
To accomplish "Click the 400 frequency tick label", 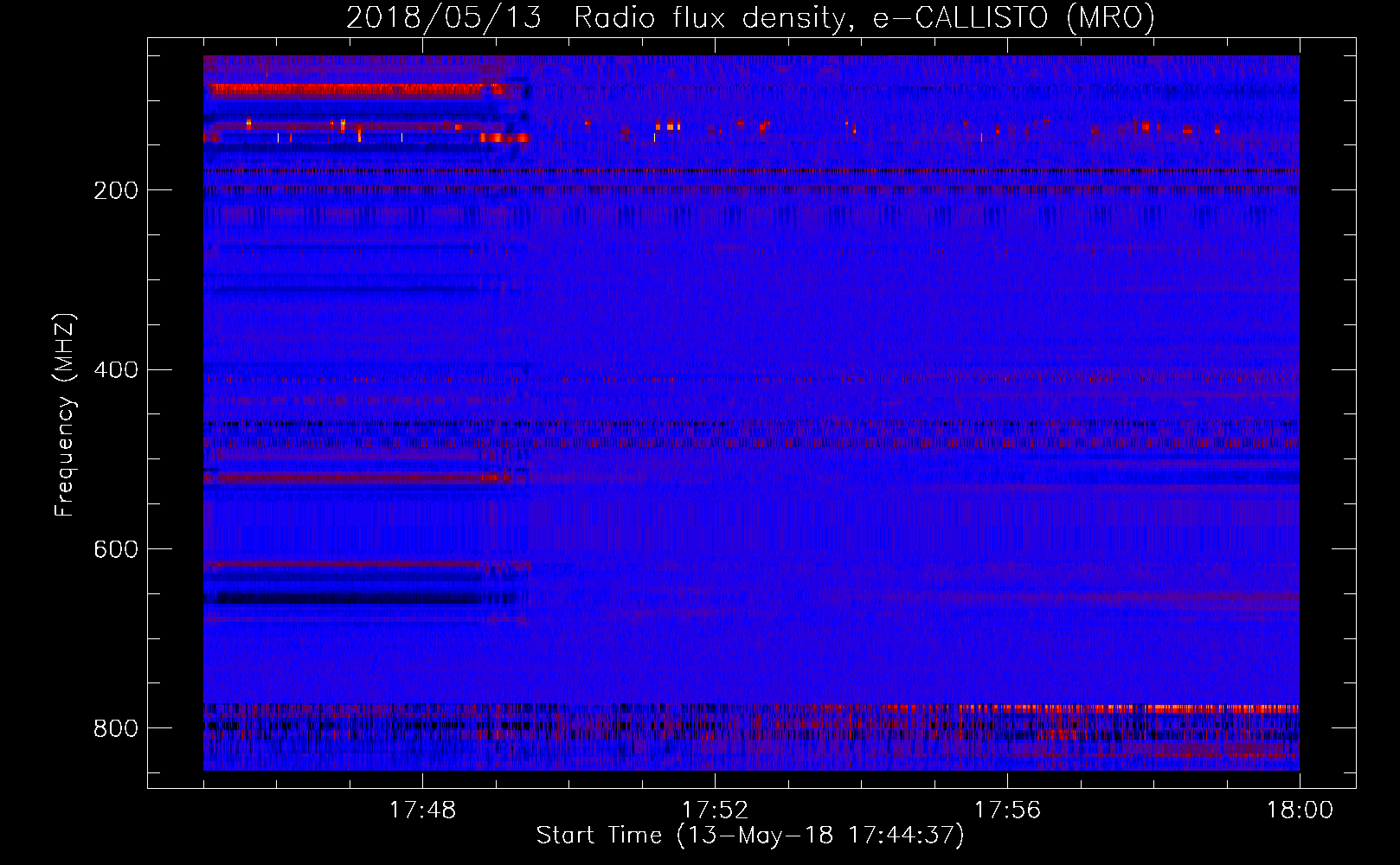I will pyautogui.click(x=115, y=370).
